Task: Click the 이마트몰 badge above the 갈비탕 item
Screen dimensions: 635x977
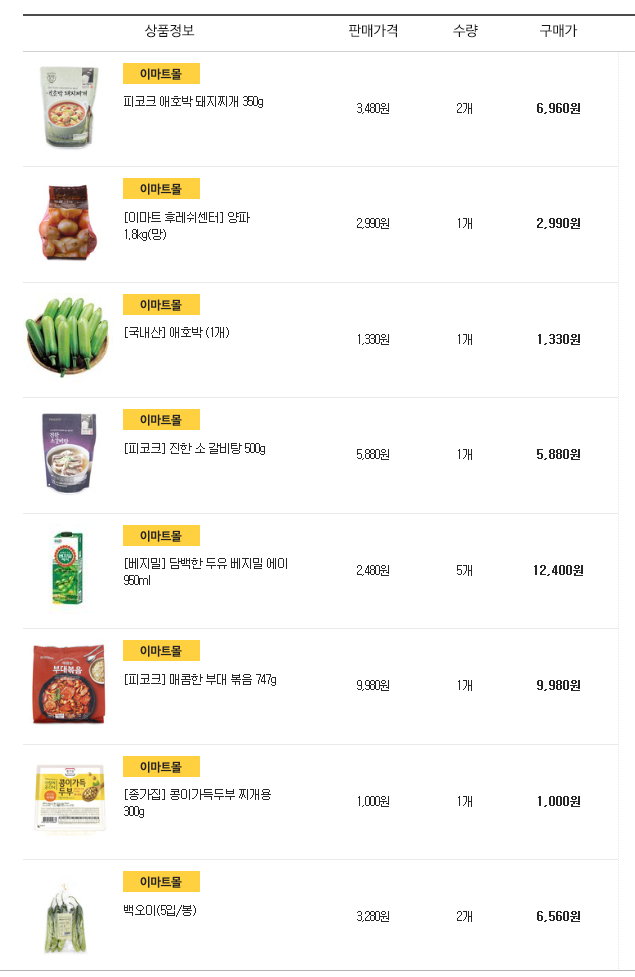Action: [161, 420]
